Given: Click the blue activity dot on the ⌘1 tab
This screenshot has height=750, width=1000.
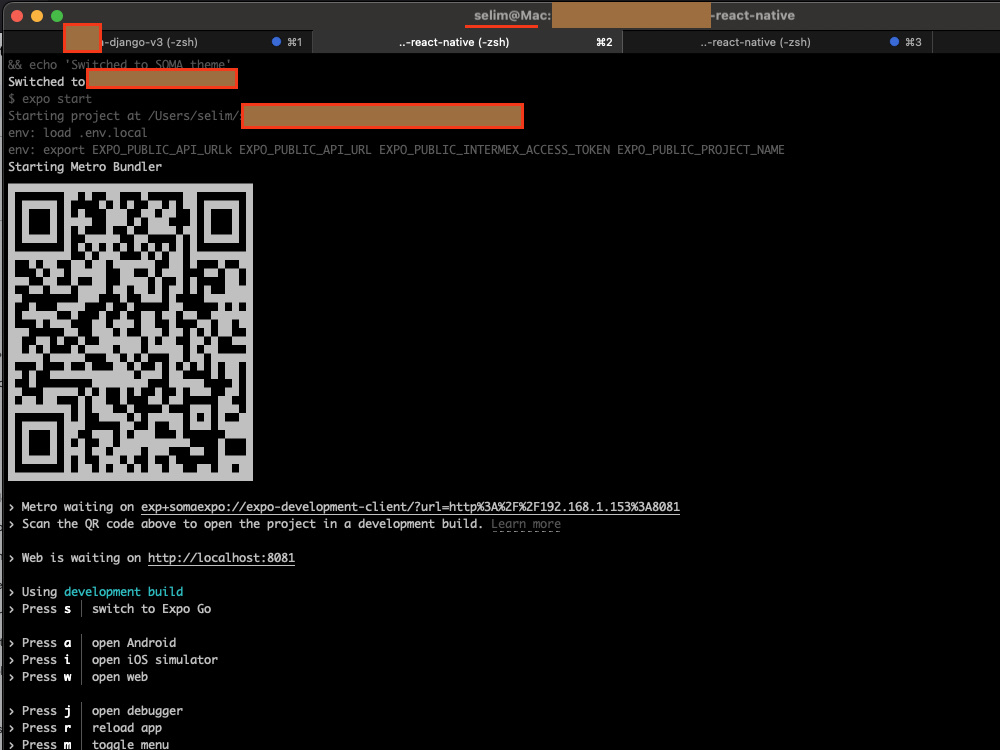Looking at the screenshot, I should pyautogui.click(x=276, y=41).
